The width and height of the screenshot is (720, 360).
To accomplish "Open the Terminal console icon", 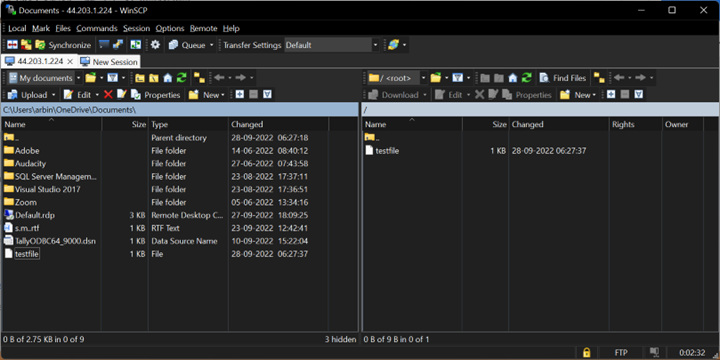I will coord(104,45).
